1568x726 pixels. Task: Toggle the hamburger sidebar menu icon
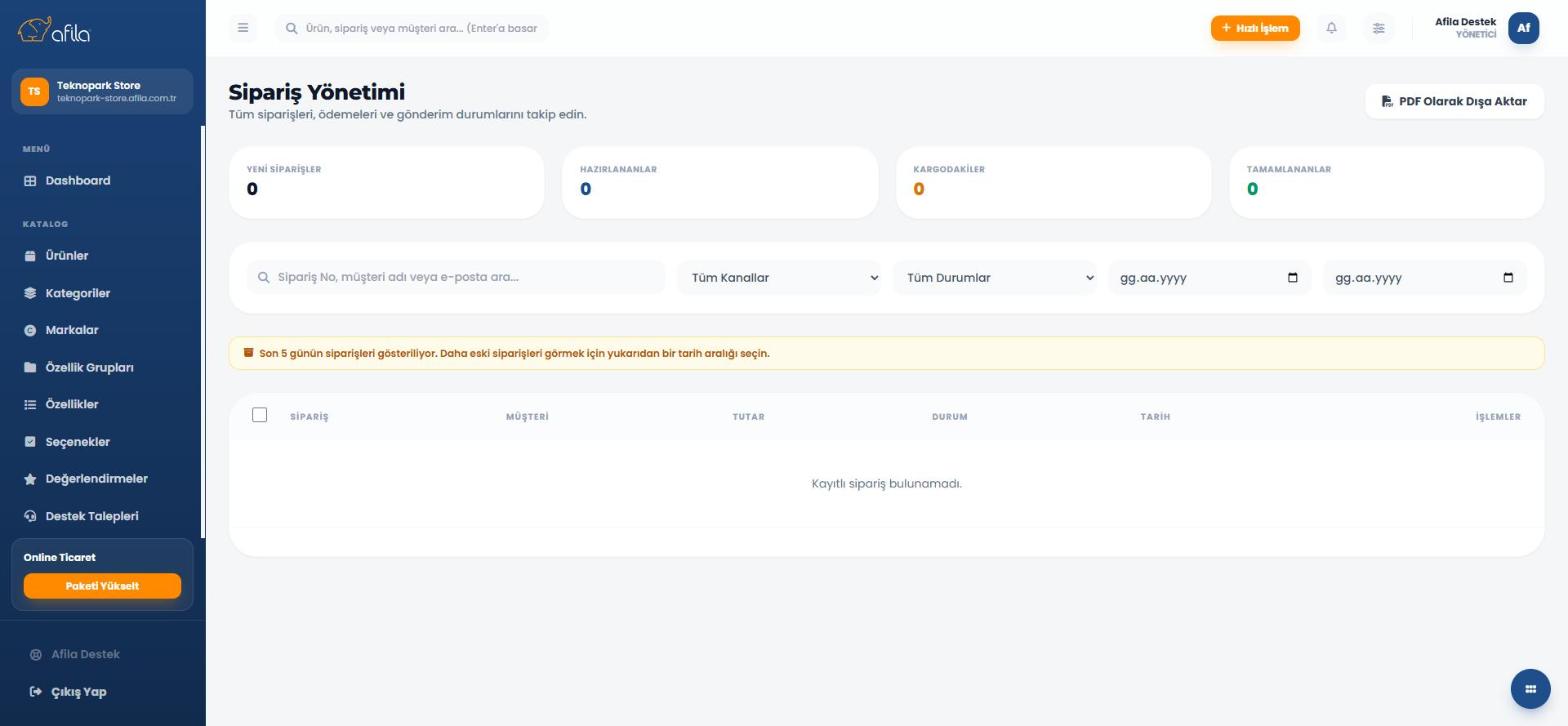[x=243, y=28]
